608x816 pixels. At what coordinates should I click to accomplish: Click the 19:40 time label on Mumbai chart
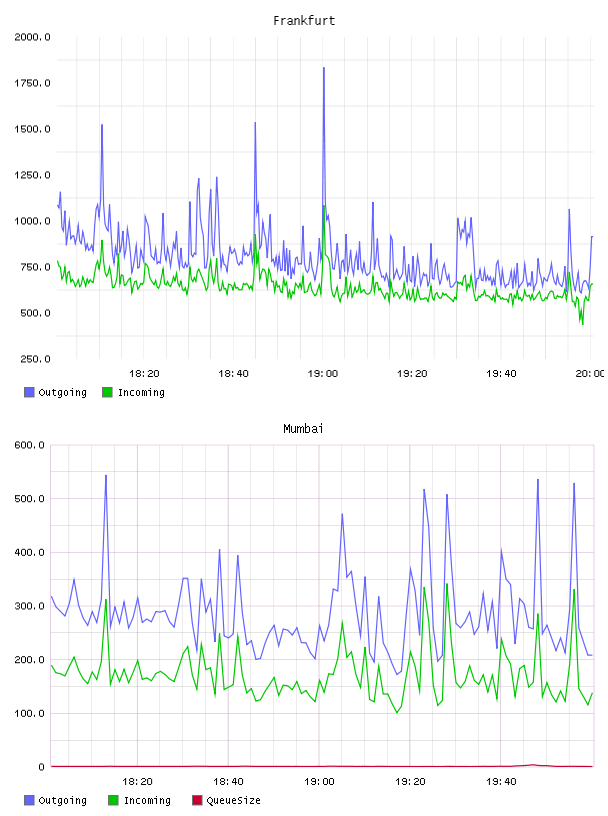coord(501,782)
